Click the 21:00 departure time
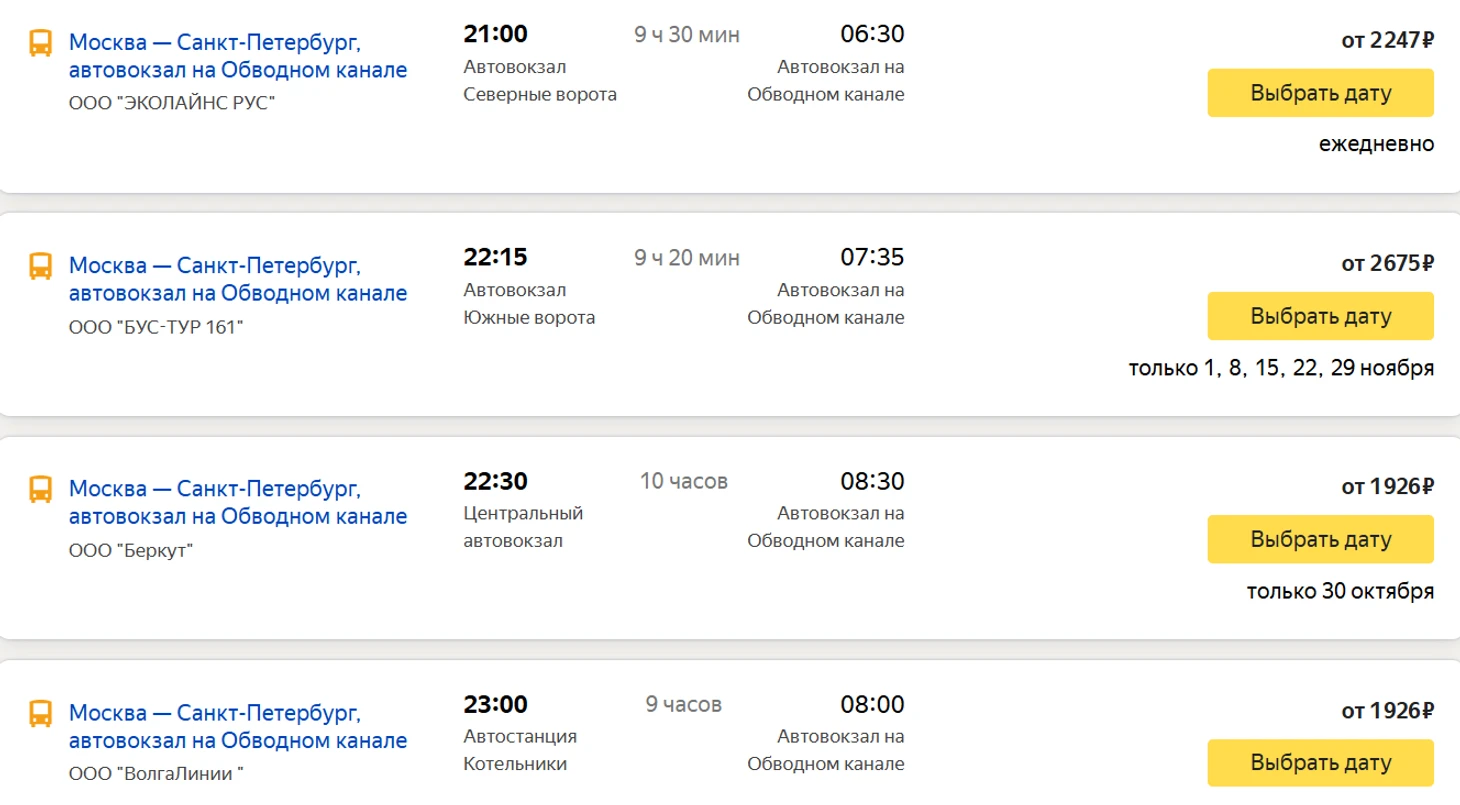This screenshot has width=1460, height=805. 495,34
